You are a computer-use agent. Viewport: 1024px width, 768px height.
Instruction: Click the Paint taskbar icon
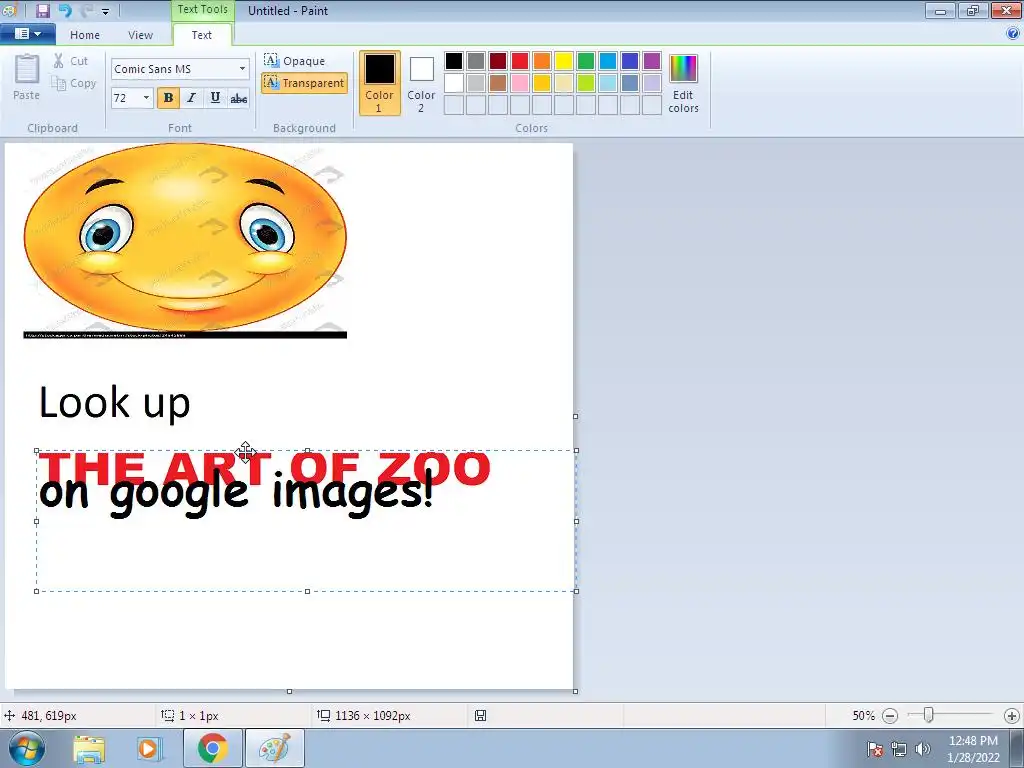[x=274, y=748]
